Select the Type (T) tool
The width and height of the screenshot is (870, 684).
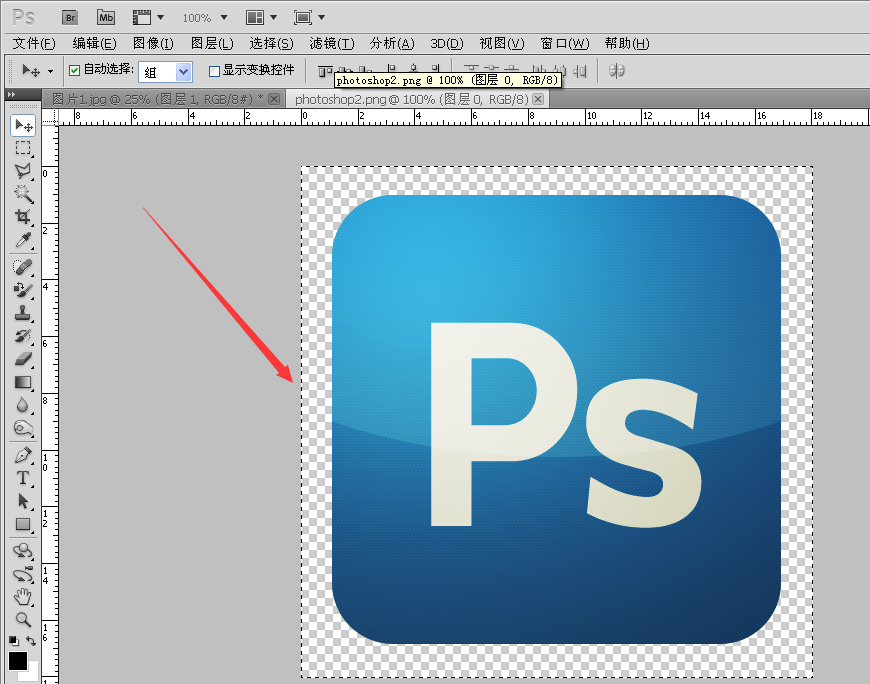click(x=23, y=478)
